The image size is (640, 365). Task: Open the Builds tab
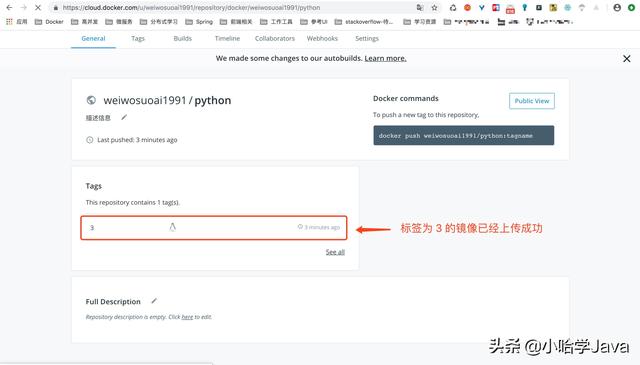tap(182, 38)
